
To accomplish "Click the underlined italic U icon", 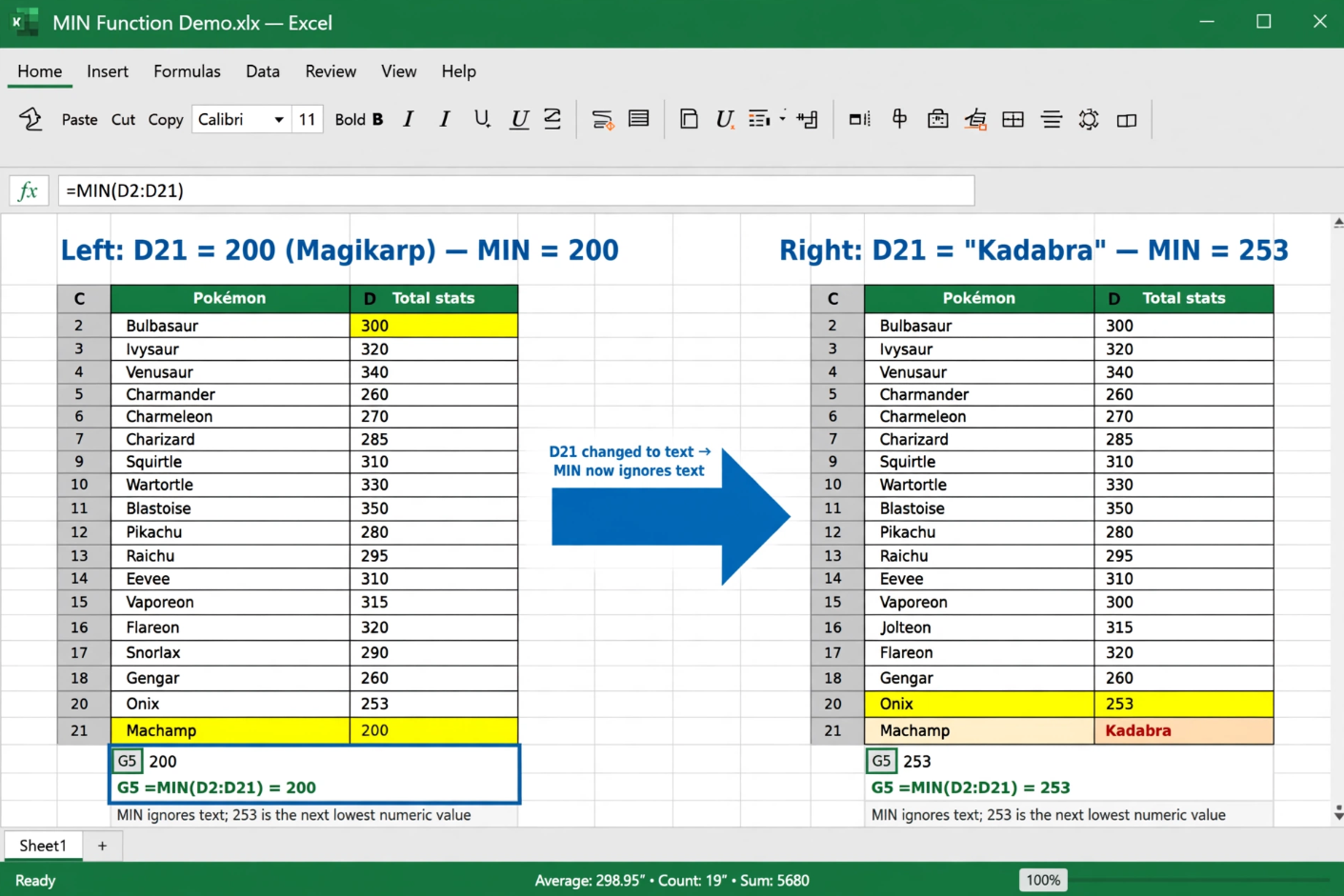I will (519, 119).
